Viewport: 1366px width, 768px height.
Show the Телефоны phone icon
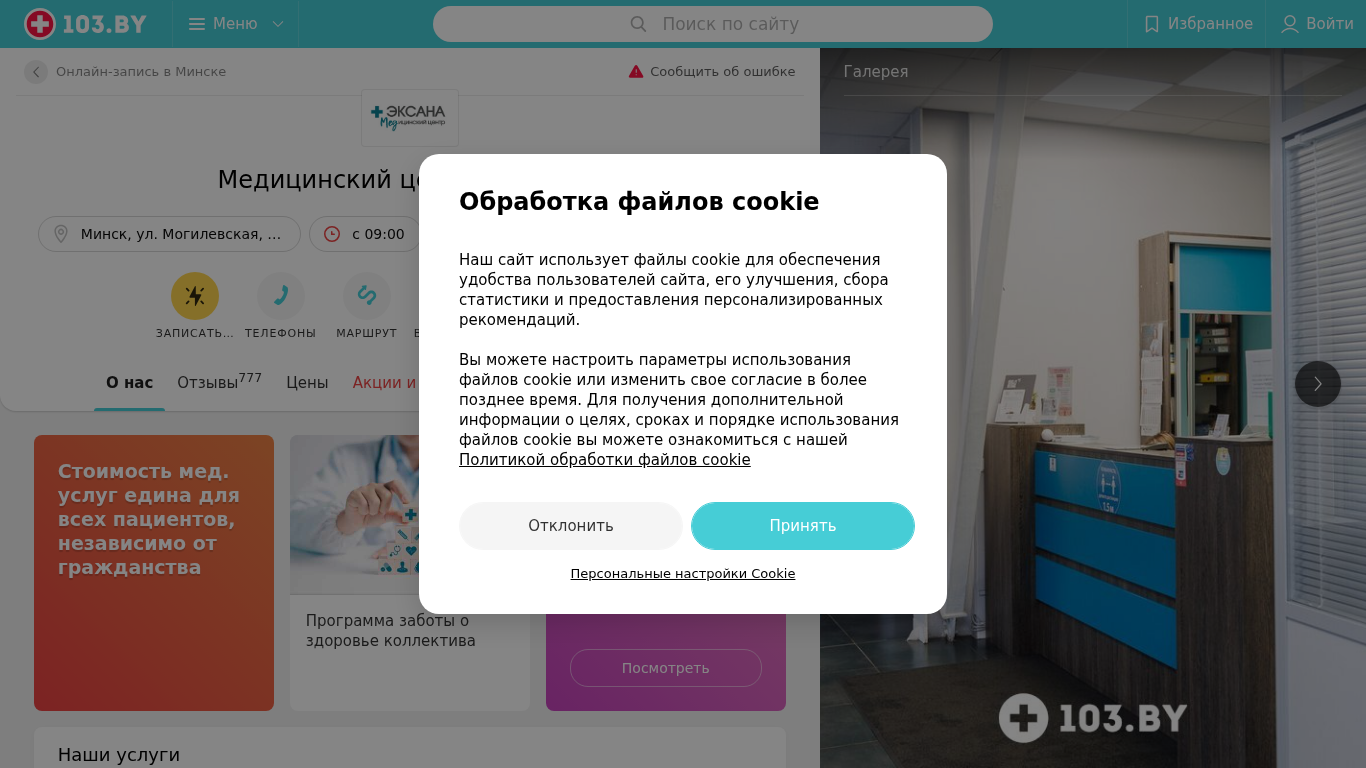point(281,296)
